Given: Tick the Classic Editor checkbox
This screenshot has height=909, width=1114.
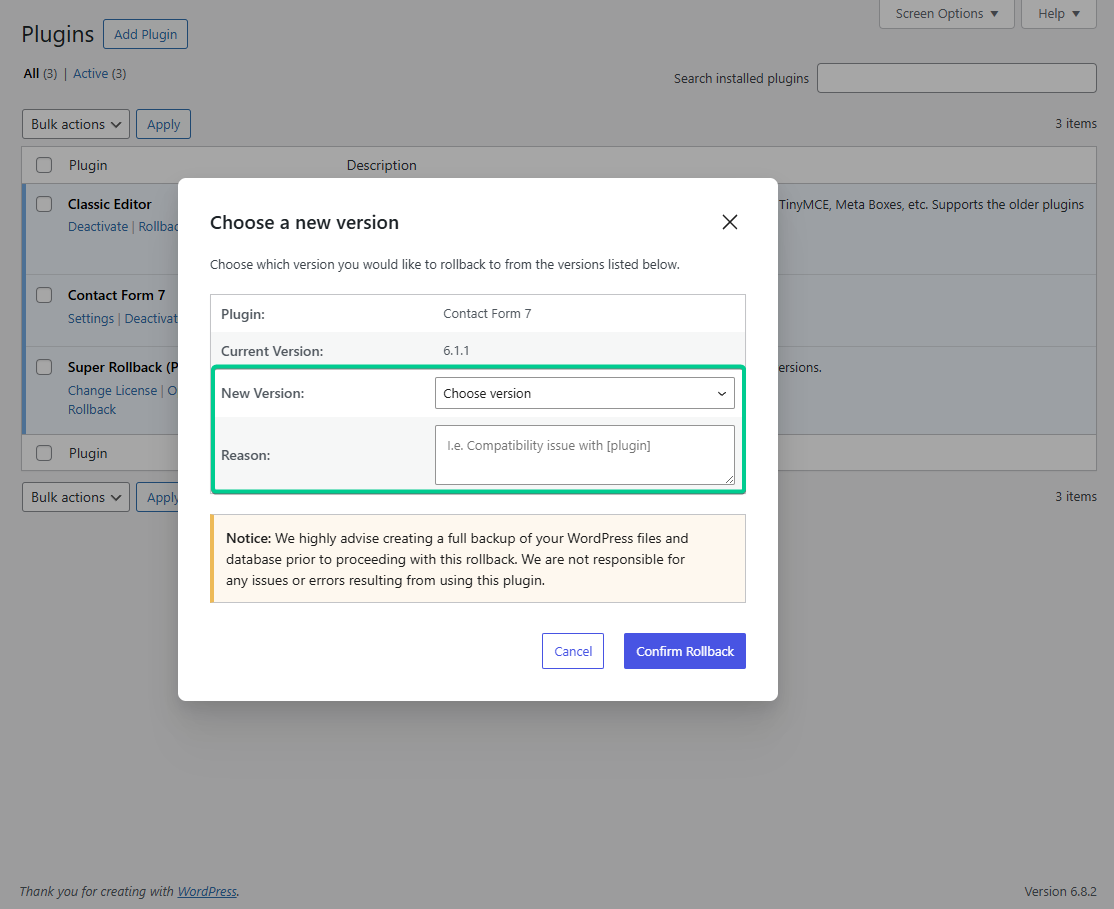Looking at the screenshot, I should click(x=44, y=204).
